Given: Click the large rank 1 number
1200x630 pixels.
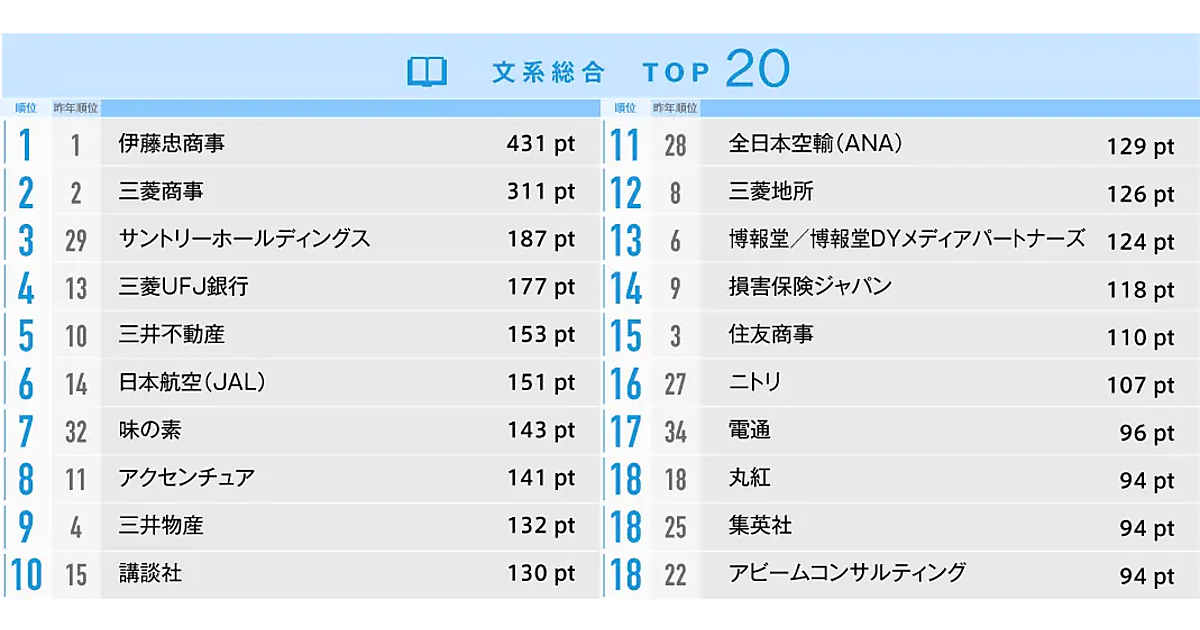Looking at the screenshot, I should [x=25, y=145].
